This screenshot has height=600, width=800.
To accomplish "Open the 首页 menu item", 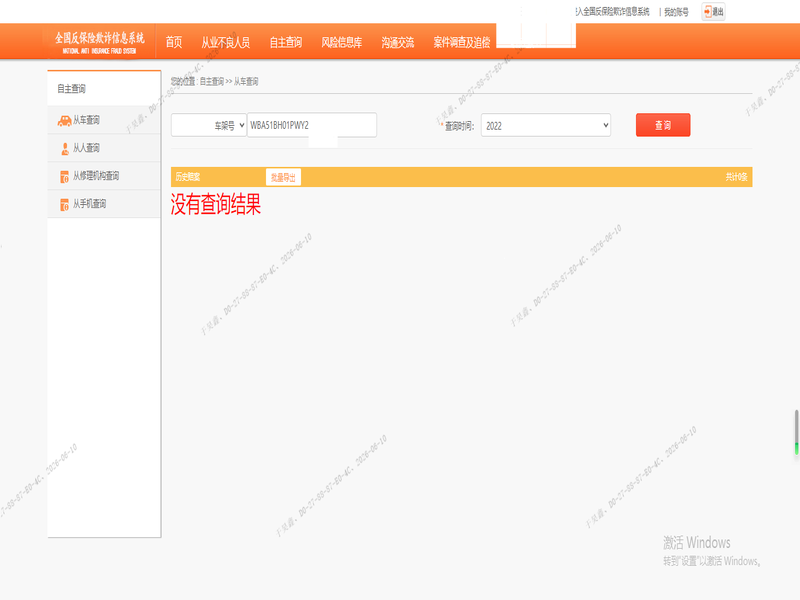I will [173, 42].
